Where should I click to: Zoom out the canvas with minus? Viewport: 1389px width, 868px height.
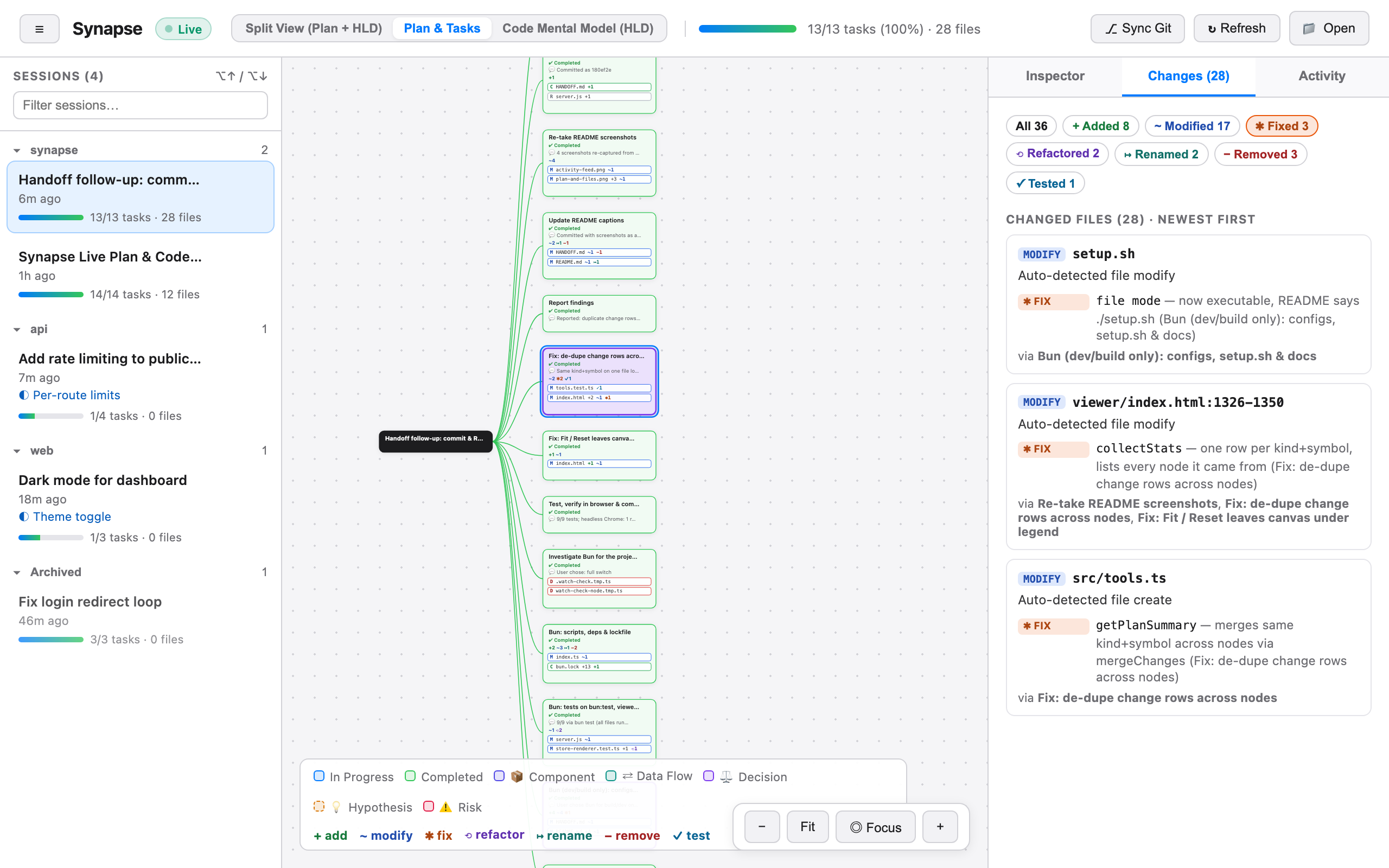click(x=762, y=827)
